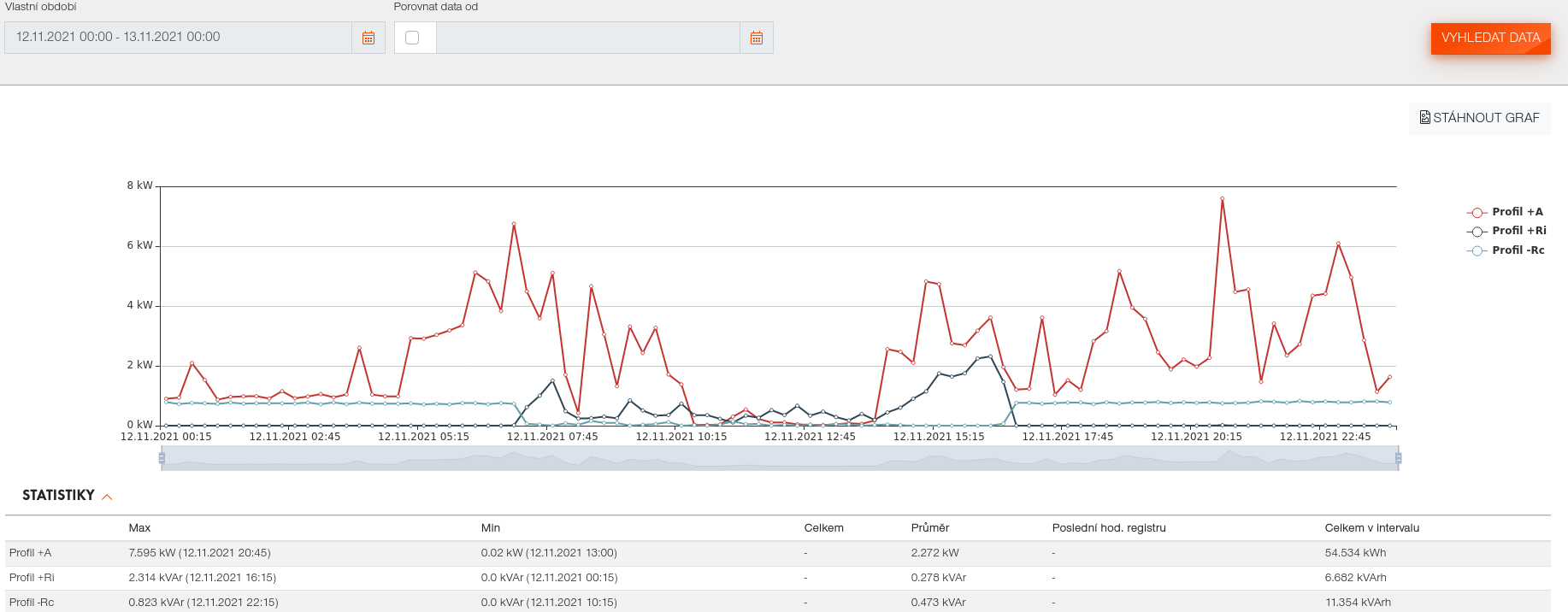Click the file icon in STÁHNOUT GRAF
This screenshot has width=1568, height=612.
(1424, 118)
